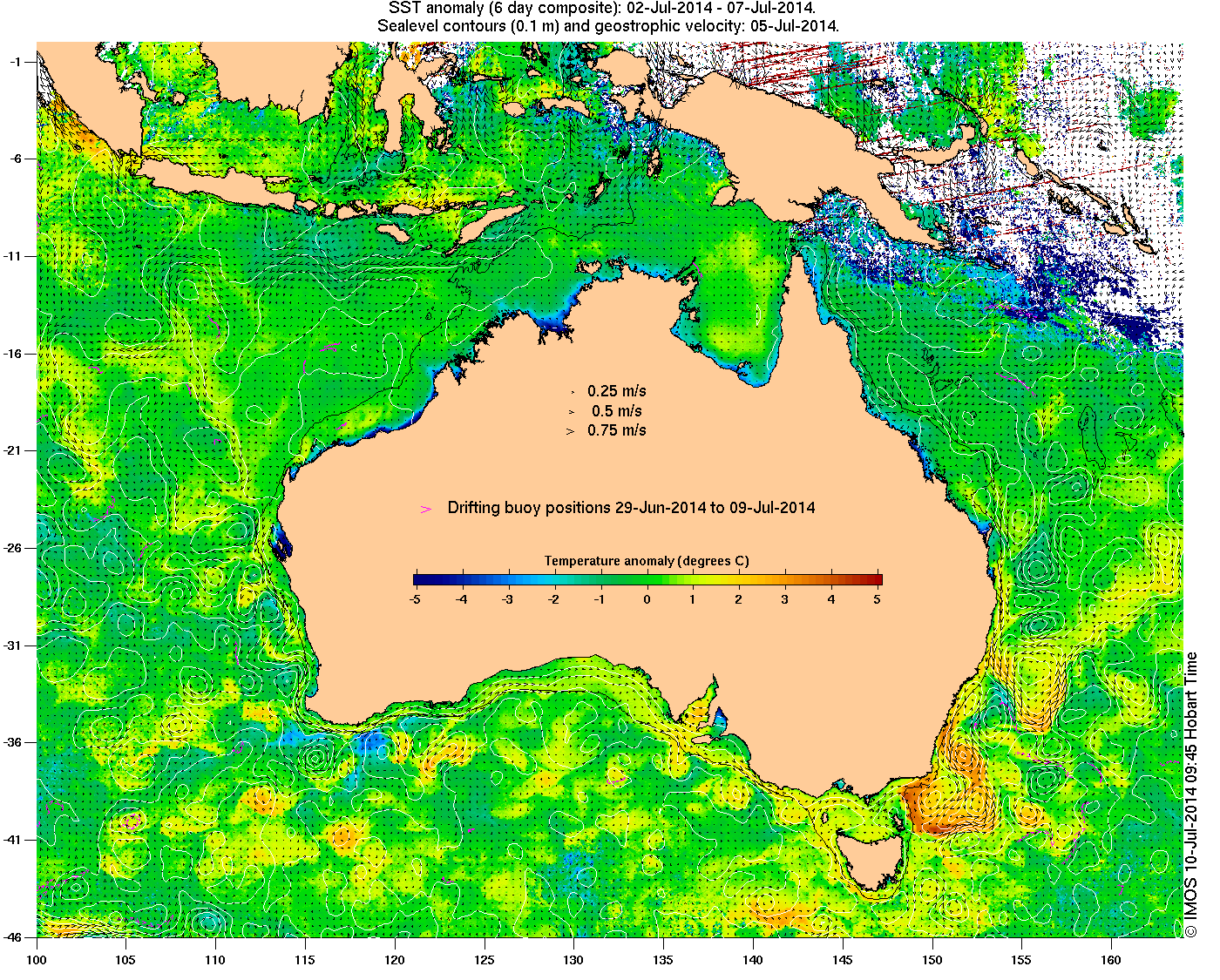
Task: Click the latitude axis label -11
Action: [15, 256]
